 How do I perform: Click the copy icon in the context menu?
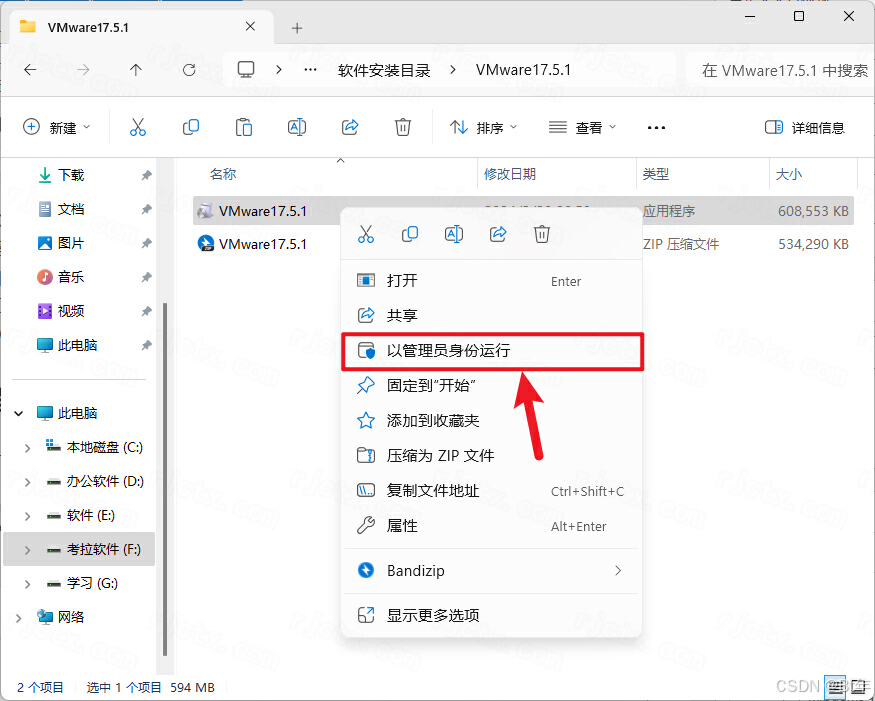tap(410, 234)
